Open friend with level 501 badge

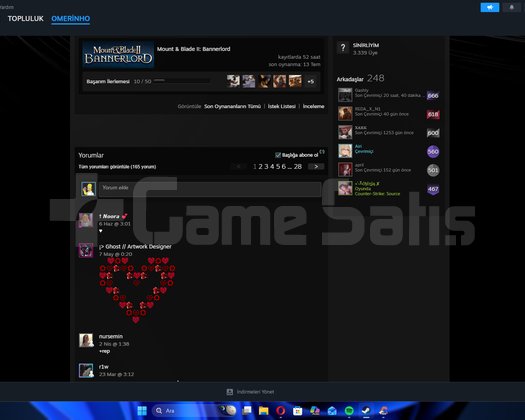click(x=388, y=170)
